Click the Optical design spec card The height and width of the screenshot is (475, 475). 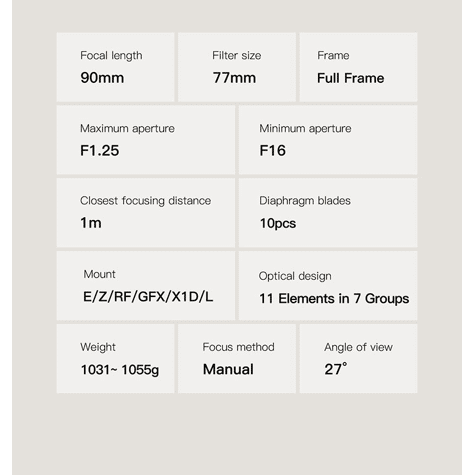click(x=328, y=286)
